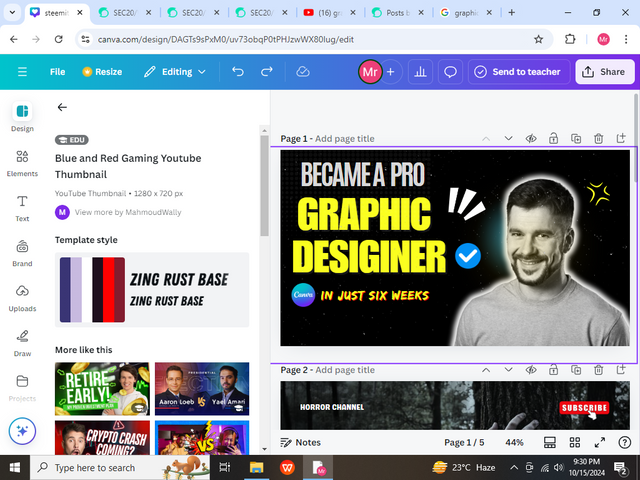Select the Text tab in sidebar

[x=22, y=208]
